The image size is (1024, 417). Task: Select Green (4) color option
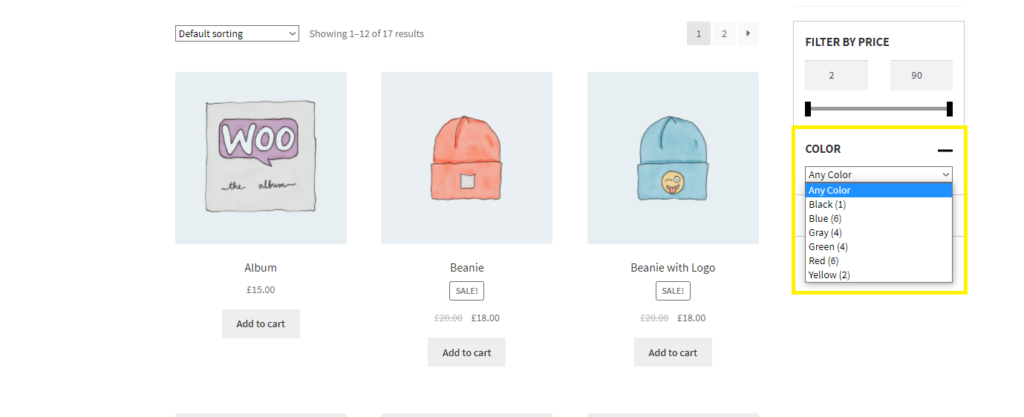(x=828, y=246)
